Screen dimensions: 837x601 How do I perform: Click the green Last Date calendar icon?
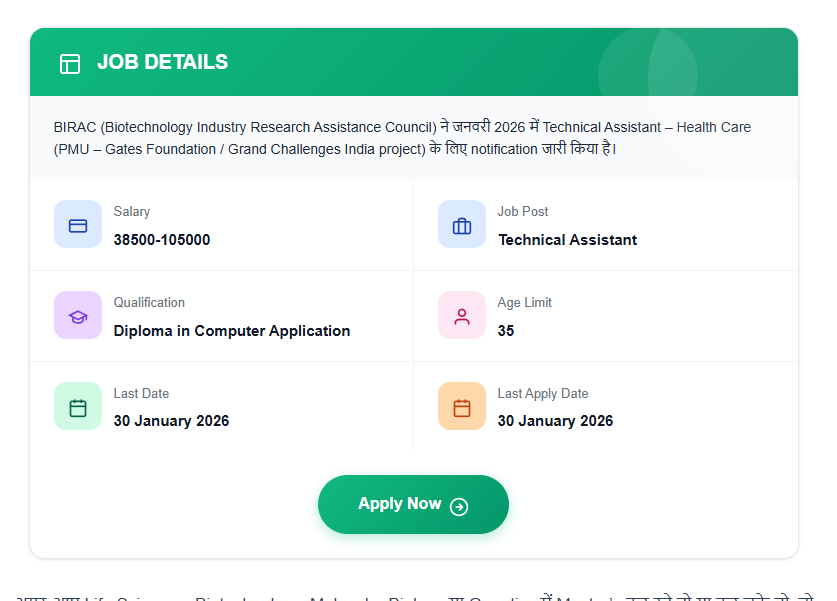(78, 406)
